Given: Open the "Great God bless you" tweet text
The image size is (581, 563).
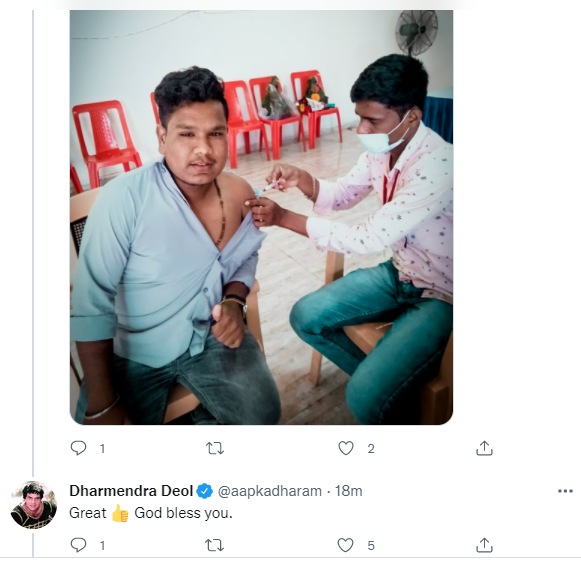Looking at the screenshot, I should tap(151, 513).
